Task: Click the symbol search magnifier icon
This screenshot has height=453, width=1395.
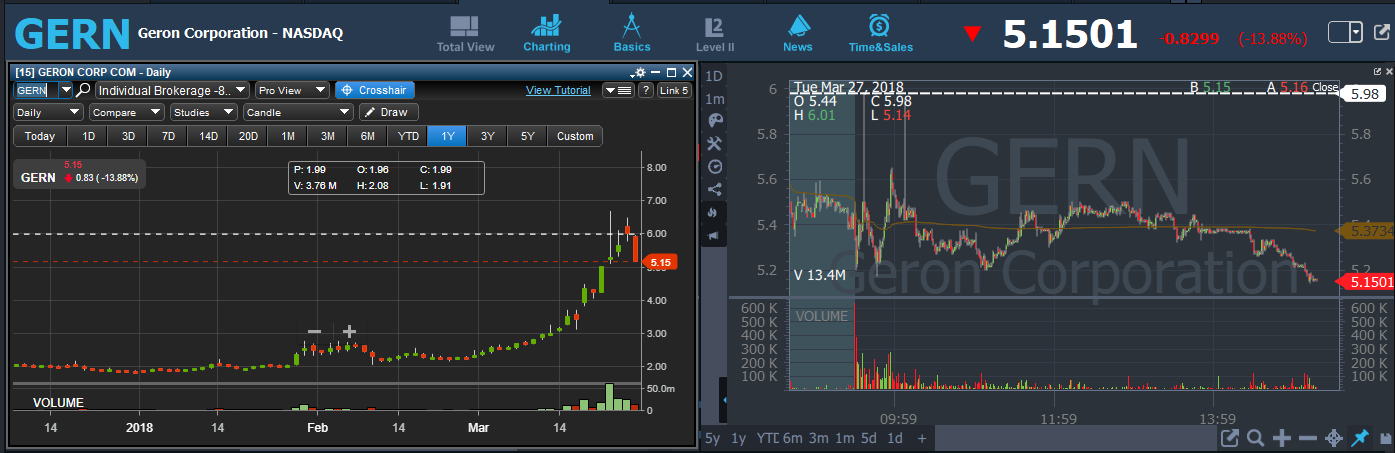Action: [84, 90]
